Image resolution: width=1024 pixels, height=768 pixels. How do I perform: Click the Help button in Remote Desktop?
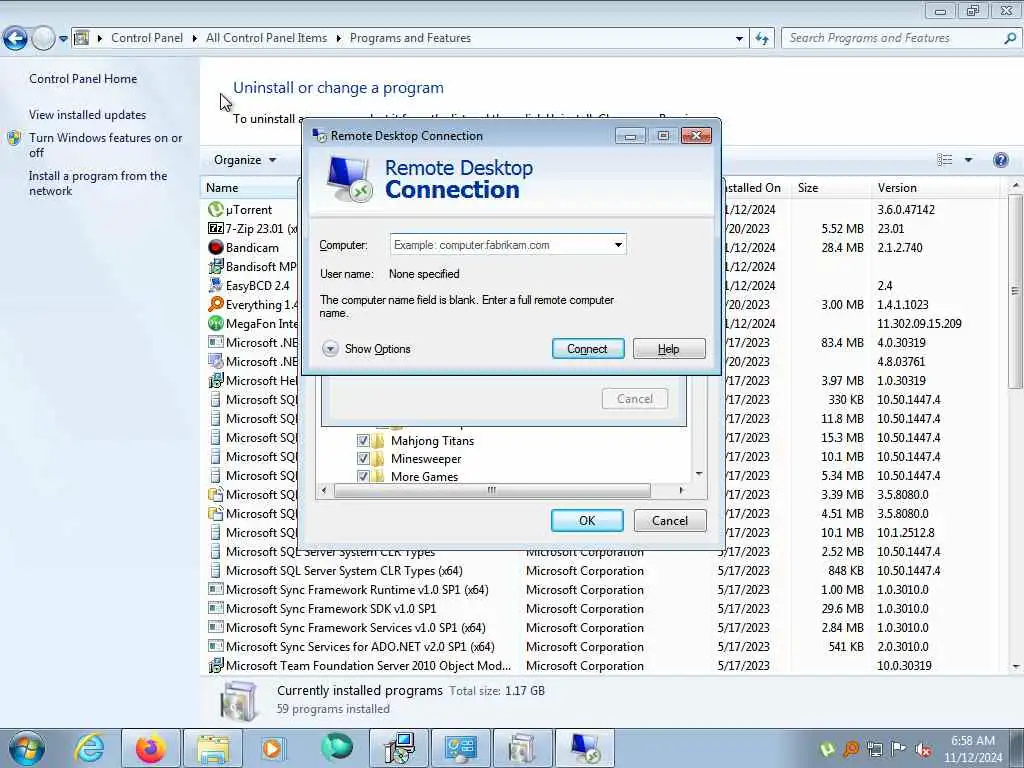(669, 349)
